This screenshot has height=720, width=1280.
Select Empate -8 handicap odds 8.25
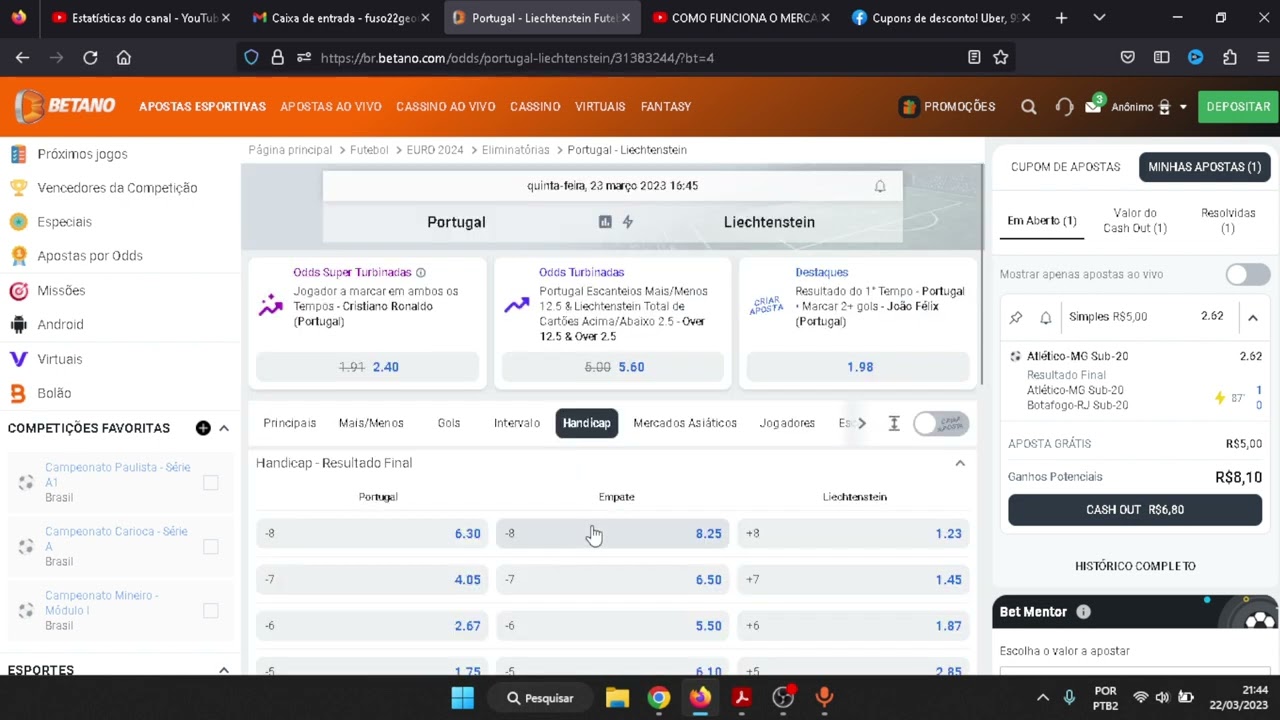[x=612, y=534]
